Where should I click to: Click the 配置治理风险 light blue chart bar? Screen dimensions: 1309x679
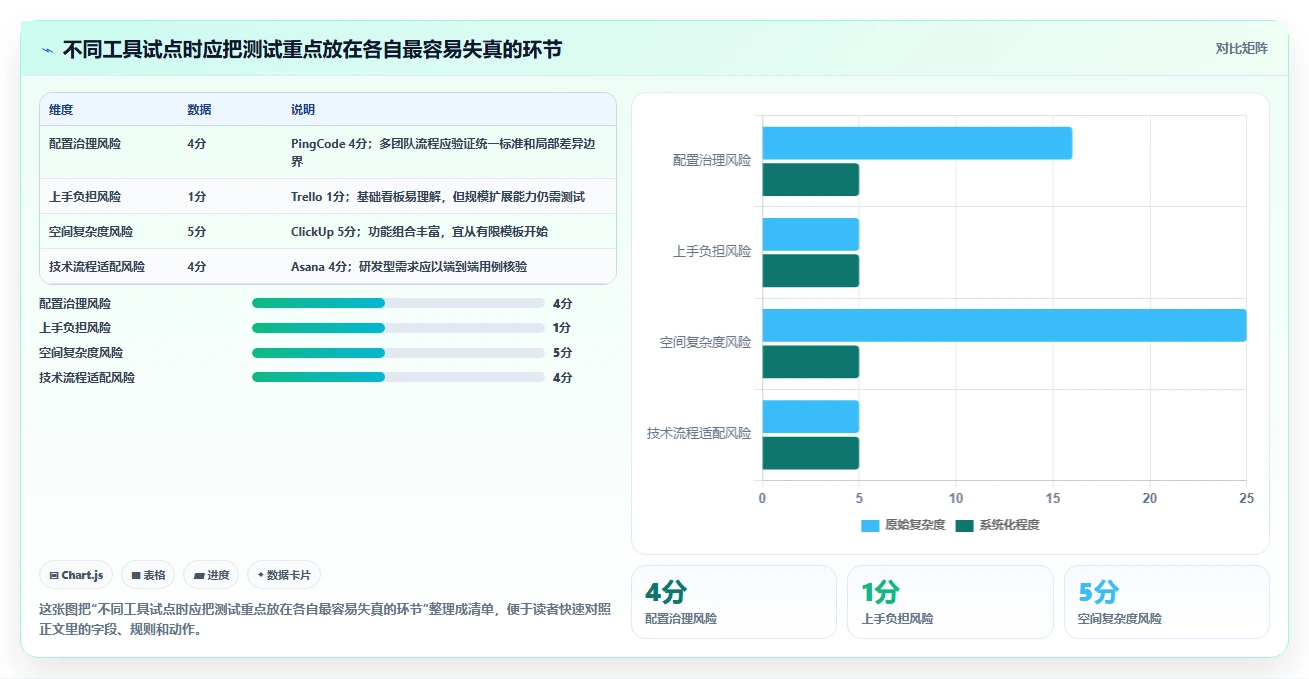coord(917,143)
